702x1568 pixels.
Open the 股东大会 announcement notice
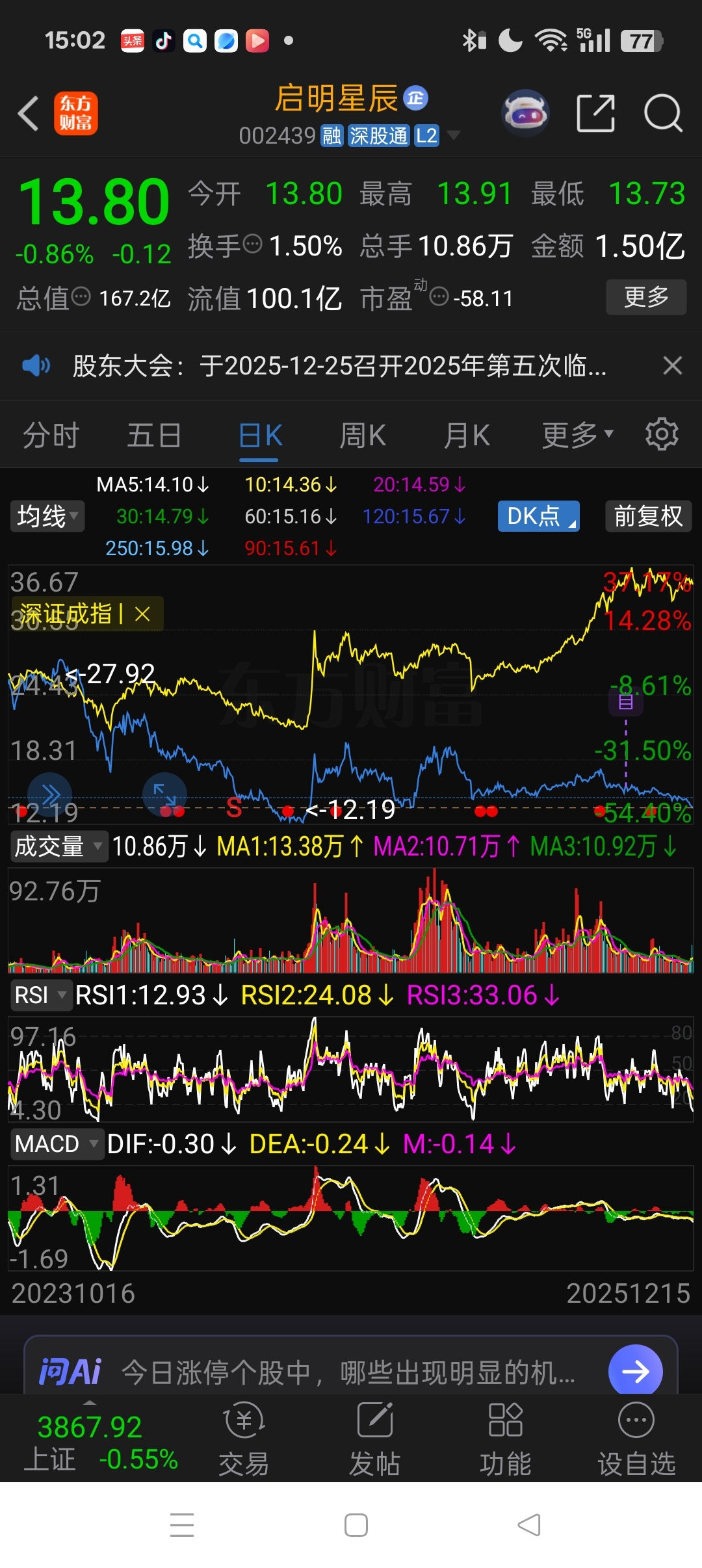[339, 365]
